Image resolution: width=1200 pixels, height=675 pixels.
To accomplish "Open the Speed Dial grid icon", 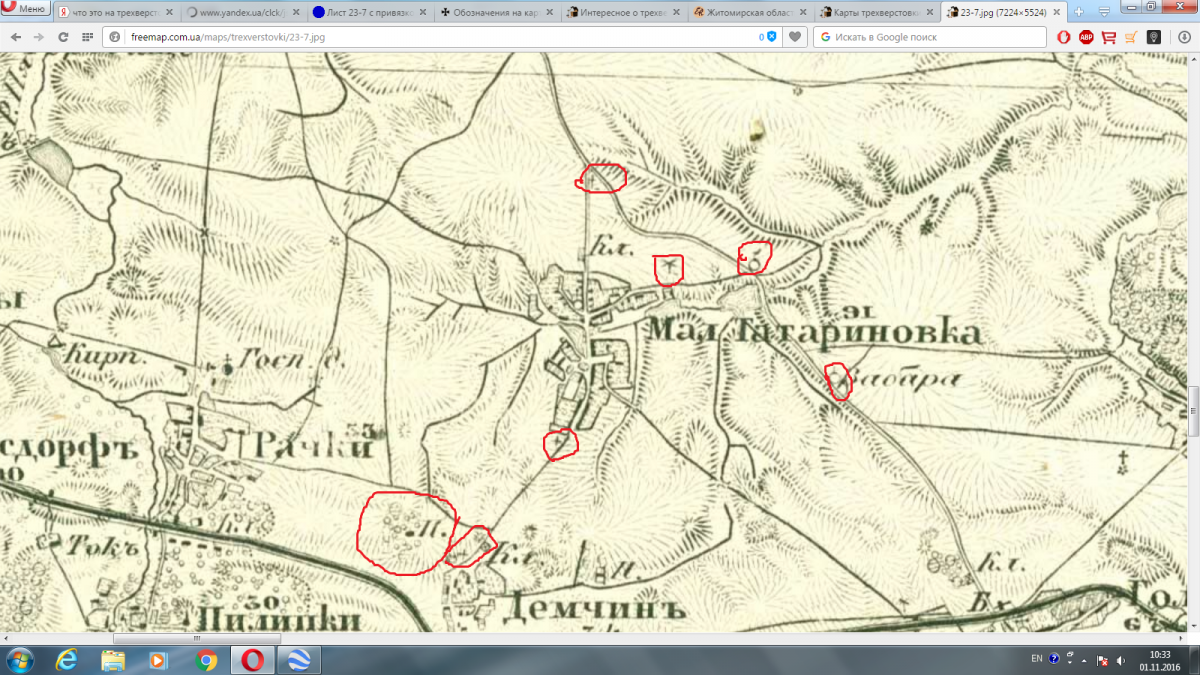I will (x=87, y=37).
